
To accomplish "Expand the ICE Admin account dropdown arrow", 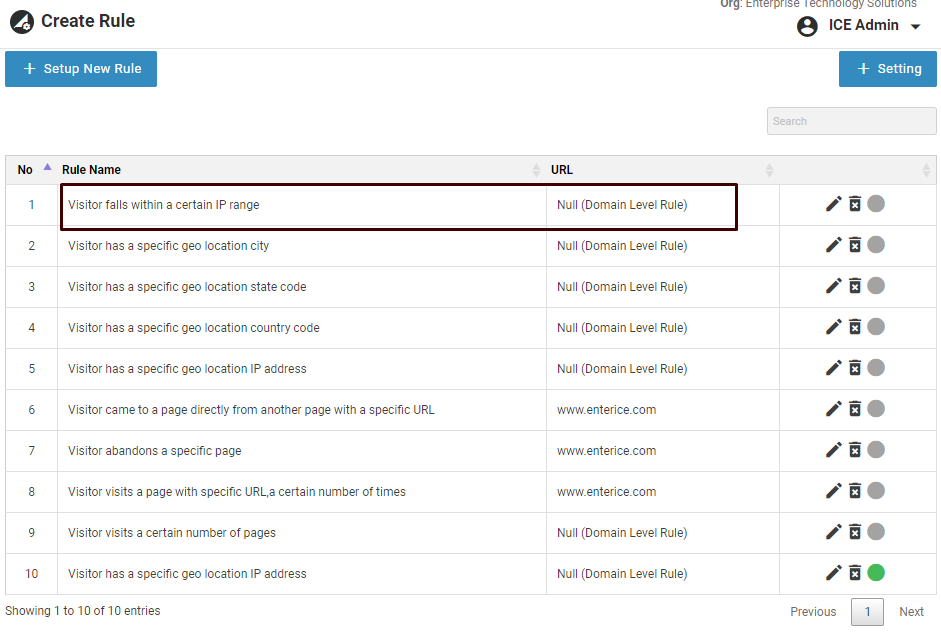I will pos(915,27).
